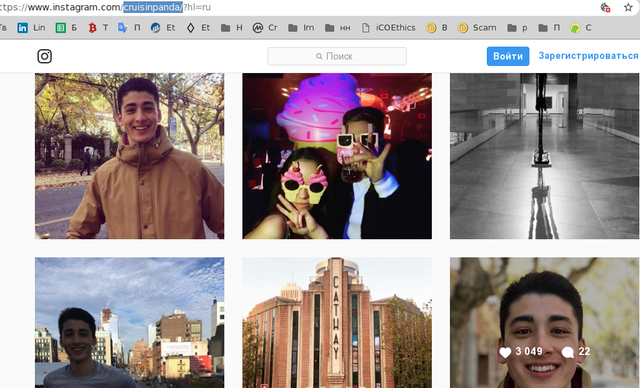Click the translate icon in address bar

pyautogui.click(x=605, y=7)
